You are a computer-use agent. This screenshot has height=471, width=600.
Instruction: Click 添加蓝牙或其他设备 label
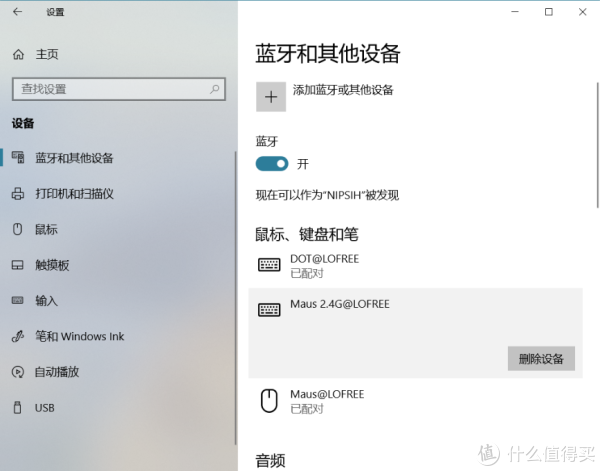(343, 90)
